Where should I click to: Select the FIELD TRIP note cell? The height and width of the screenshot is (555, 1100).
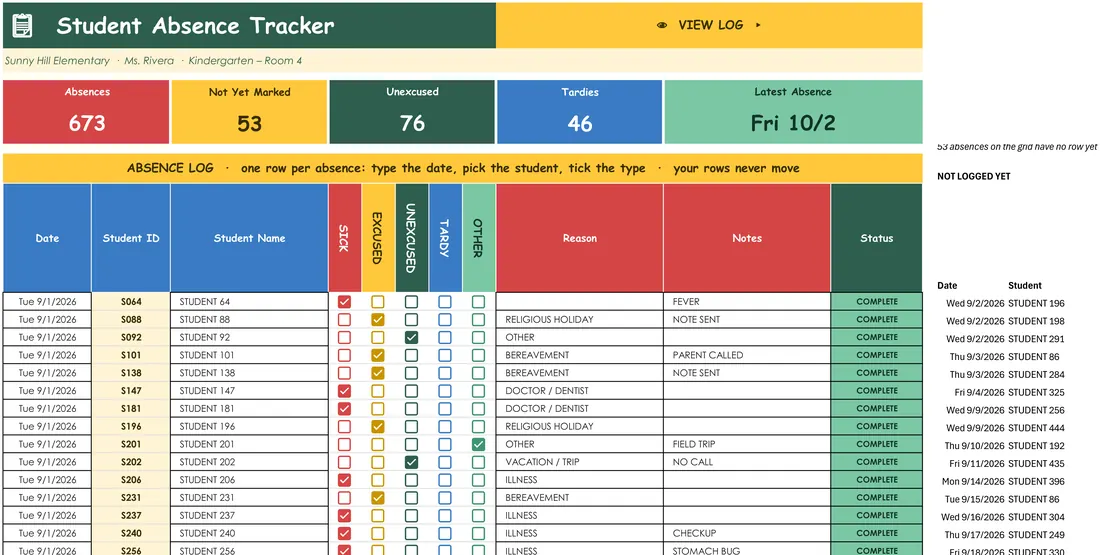747,444
